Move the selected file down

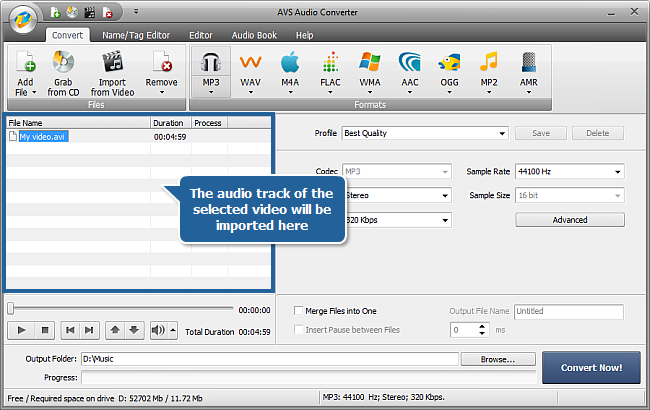[134, 330]
